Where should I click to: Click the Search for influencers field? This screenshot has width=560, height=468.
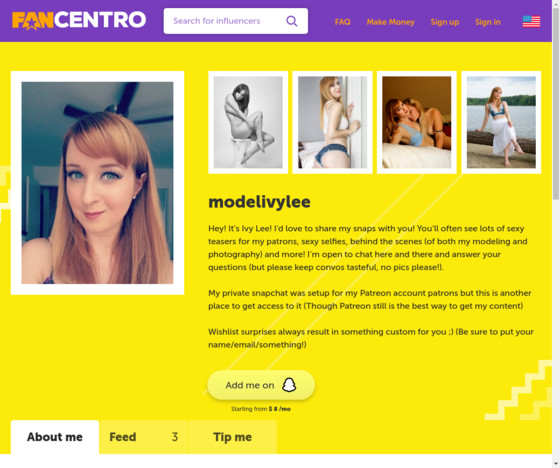236,21
